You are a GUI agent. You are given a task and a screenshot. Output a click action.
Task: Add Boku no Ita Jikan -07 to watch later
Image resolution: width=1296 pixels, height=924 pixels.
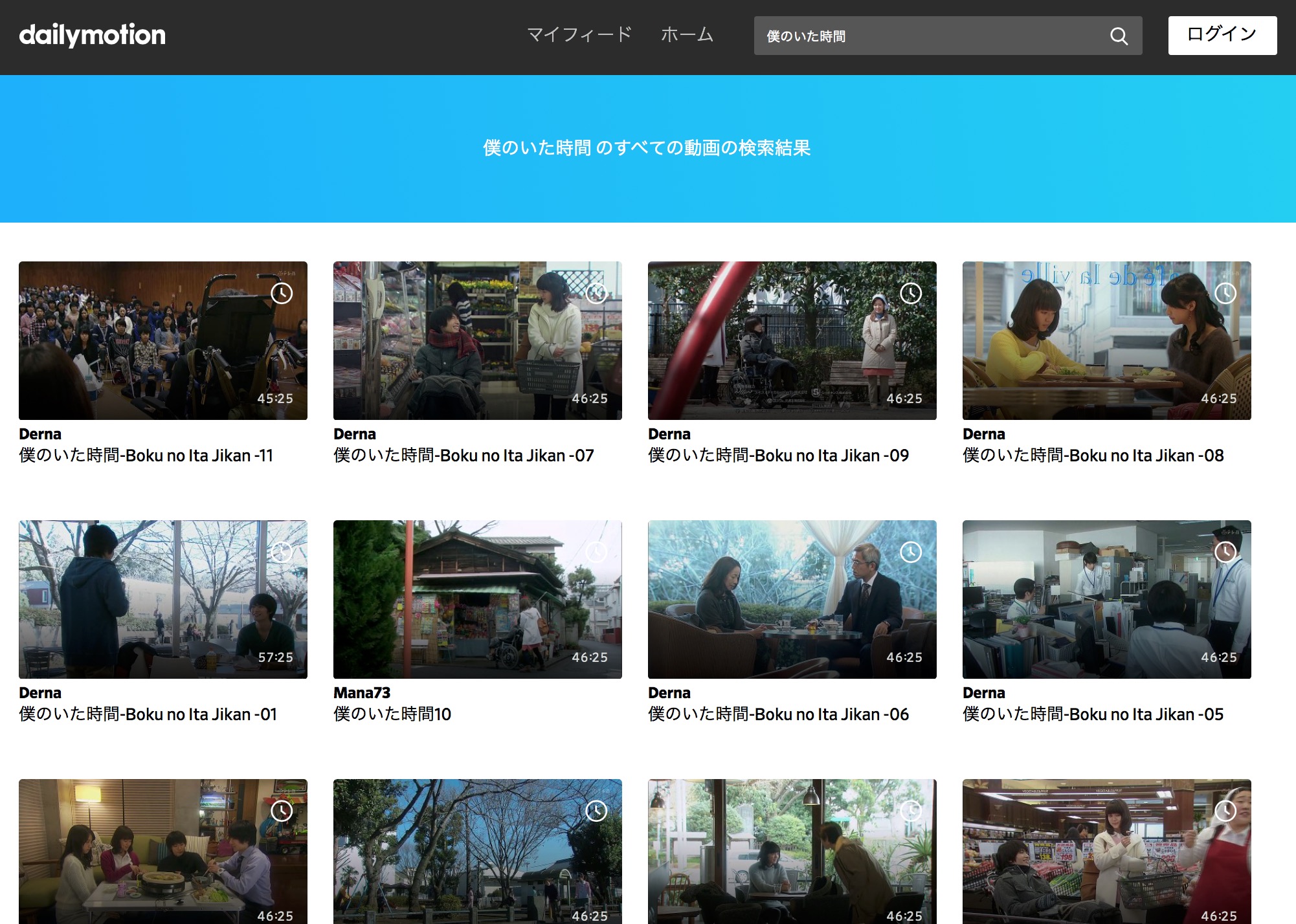click(x=596, y=294)
